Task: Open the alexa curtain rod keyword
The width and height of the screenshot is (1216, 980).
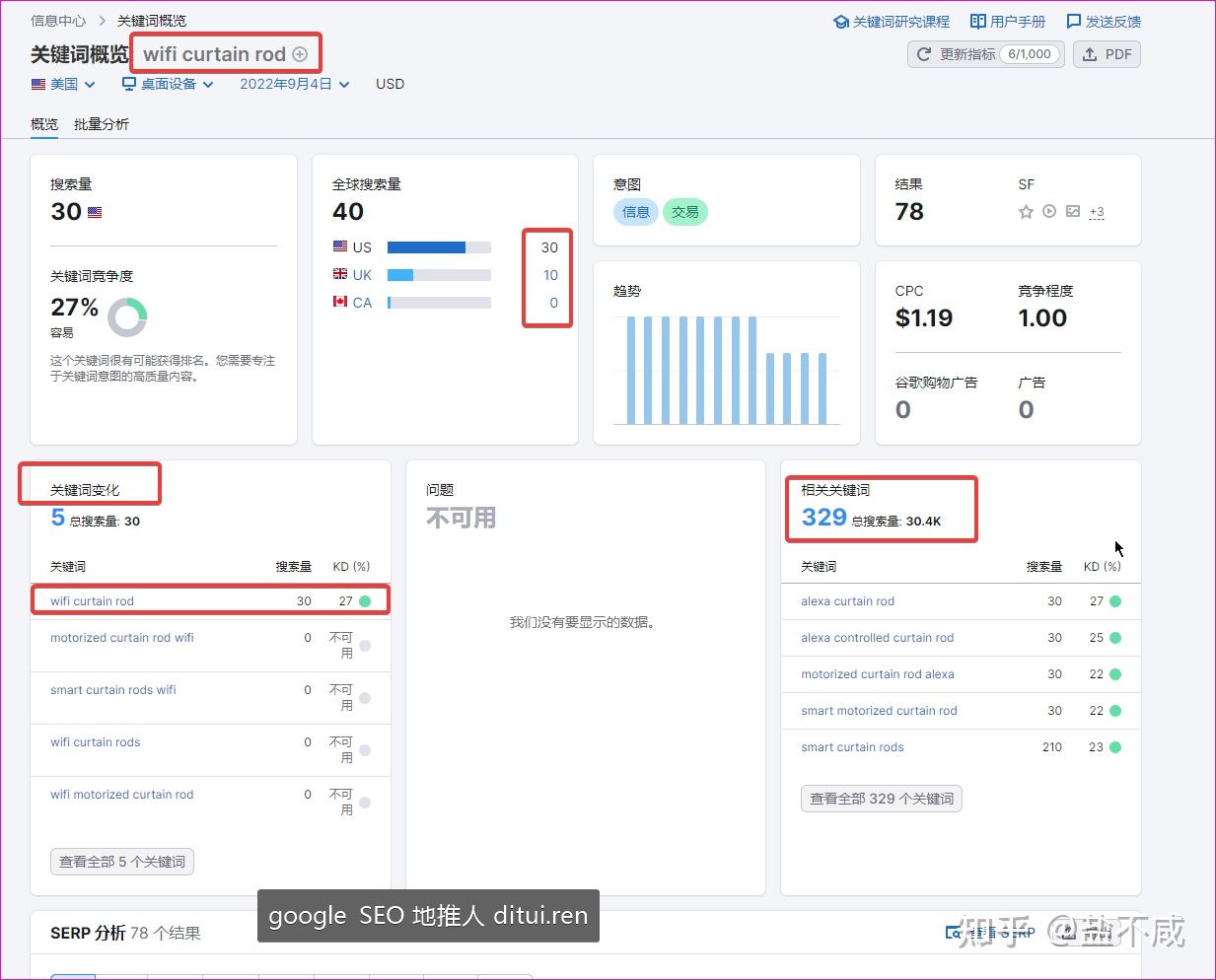Action: tap(847, 601)
